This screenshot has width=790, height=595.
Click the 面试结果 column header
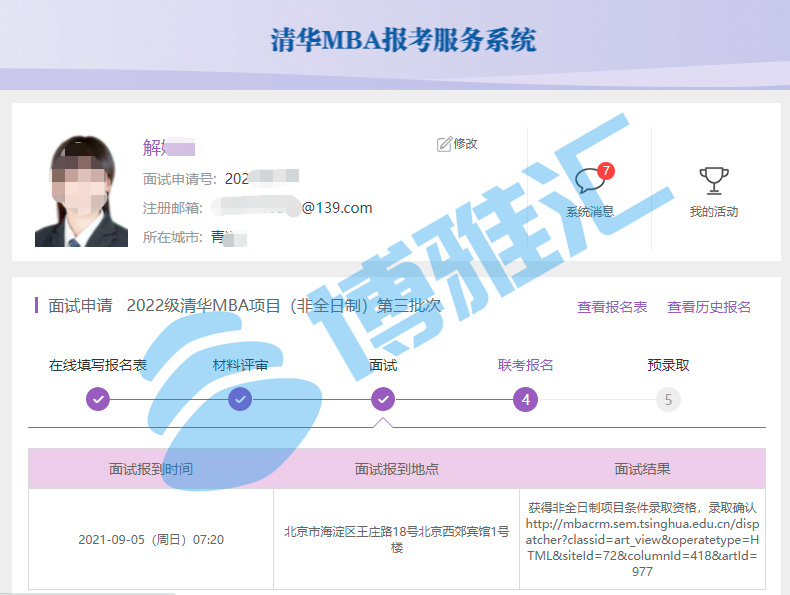point(642,469)
